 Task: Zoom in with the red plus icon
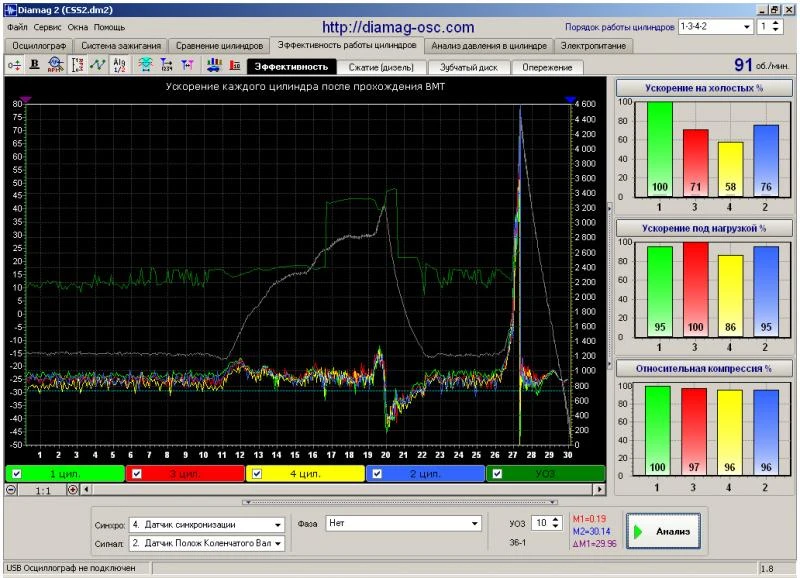point(72,490)
